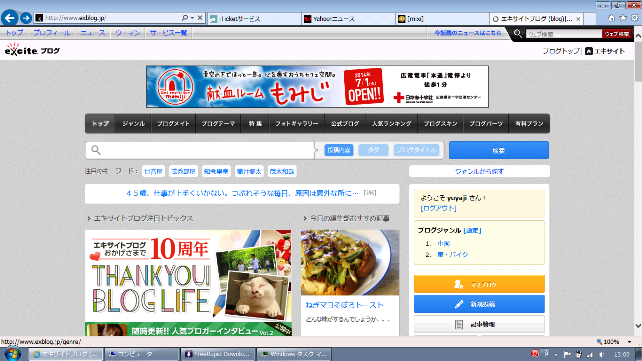Select ブログスキン in navigation bar
This screenshot has height=361, width=642.
point(441,124)
